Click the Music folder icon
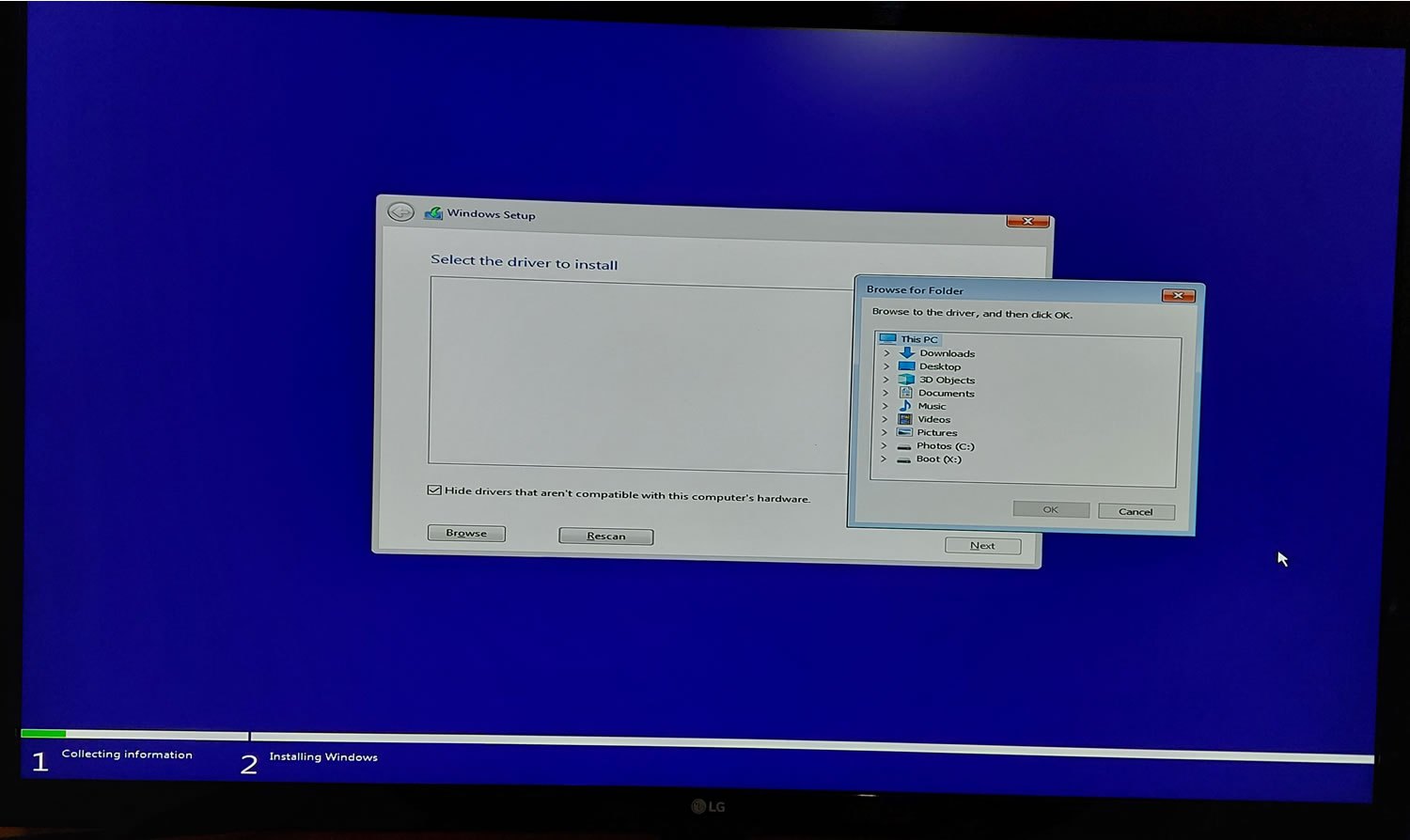The image size is (1410, 840). (x=905, y=406)
